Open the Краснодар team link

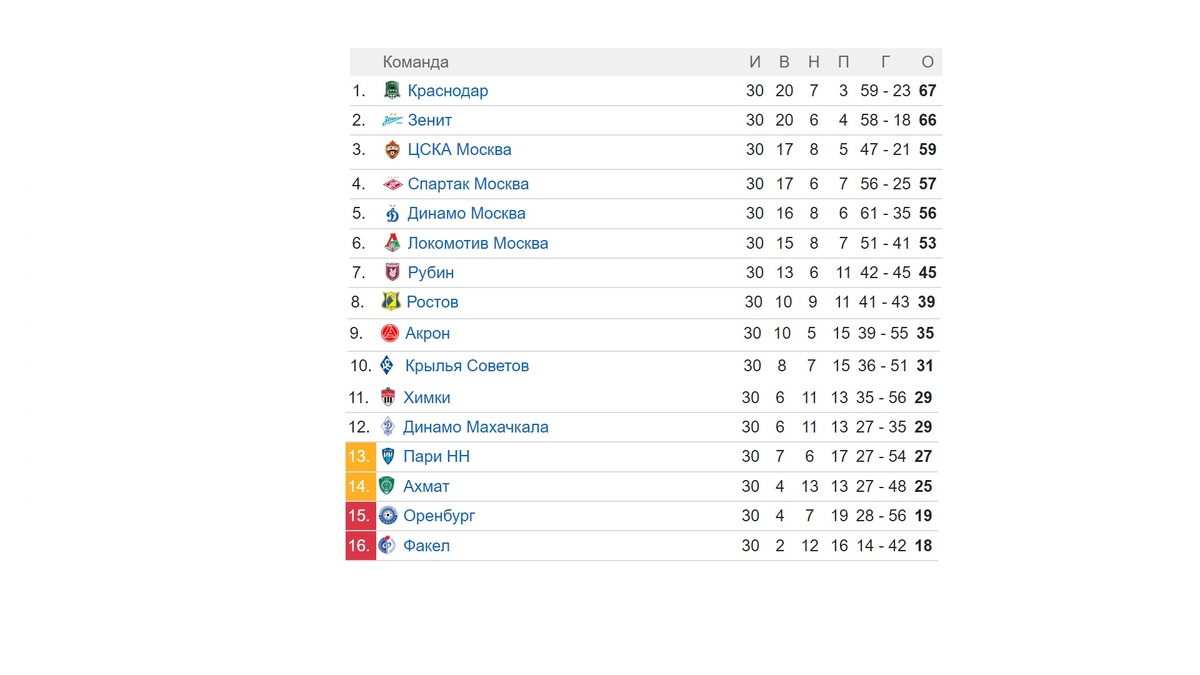coord(448,91)
